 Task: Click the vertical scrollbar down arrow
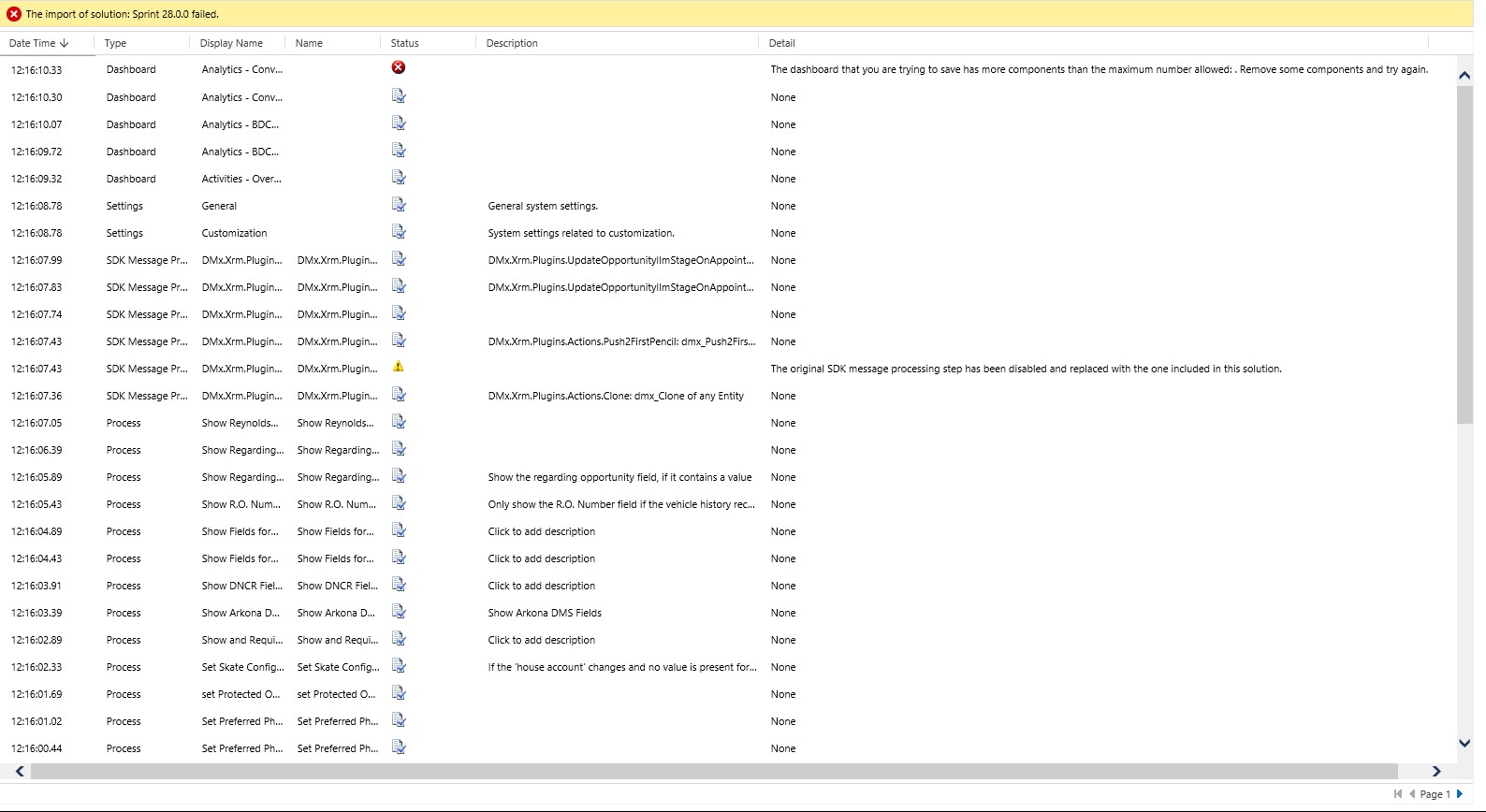coord(1464,744)
